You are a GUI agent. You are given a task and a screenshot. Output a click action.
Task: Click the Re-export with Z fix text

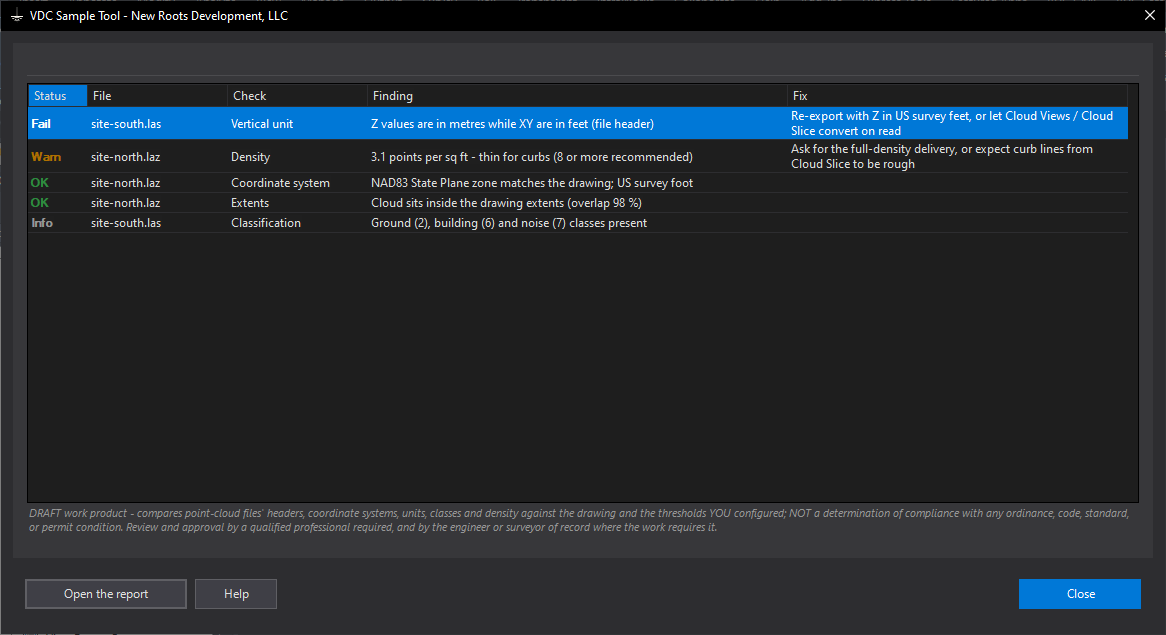952,123
